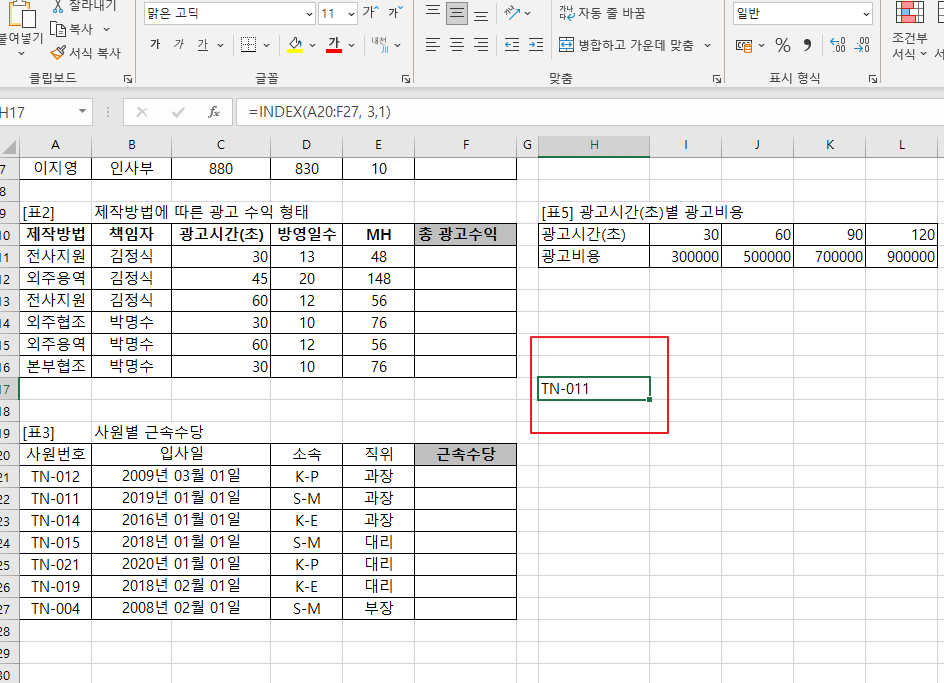944x683 pixels.
Task: Click cell TN-004 in 사원번호 column
Action: click(55, 608)
